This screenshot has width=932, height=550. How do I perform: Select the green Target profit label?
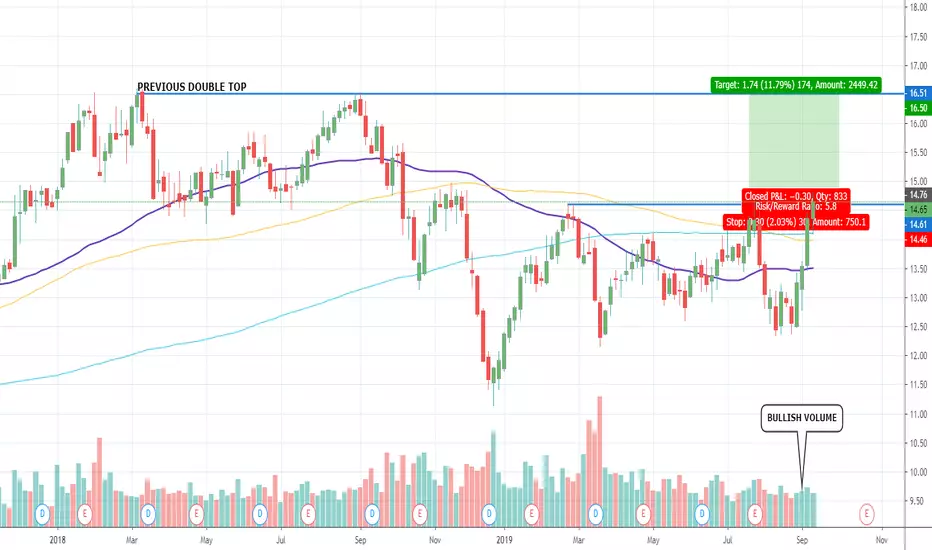[796, 85]
